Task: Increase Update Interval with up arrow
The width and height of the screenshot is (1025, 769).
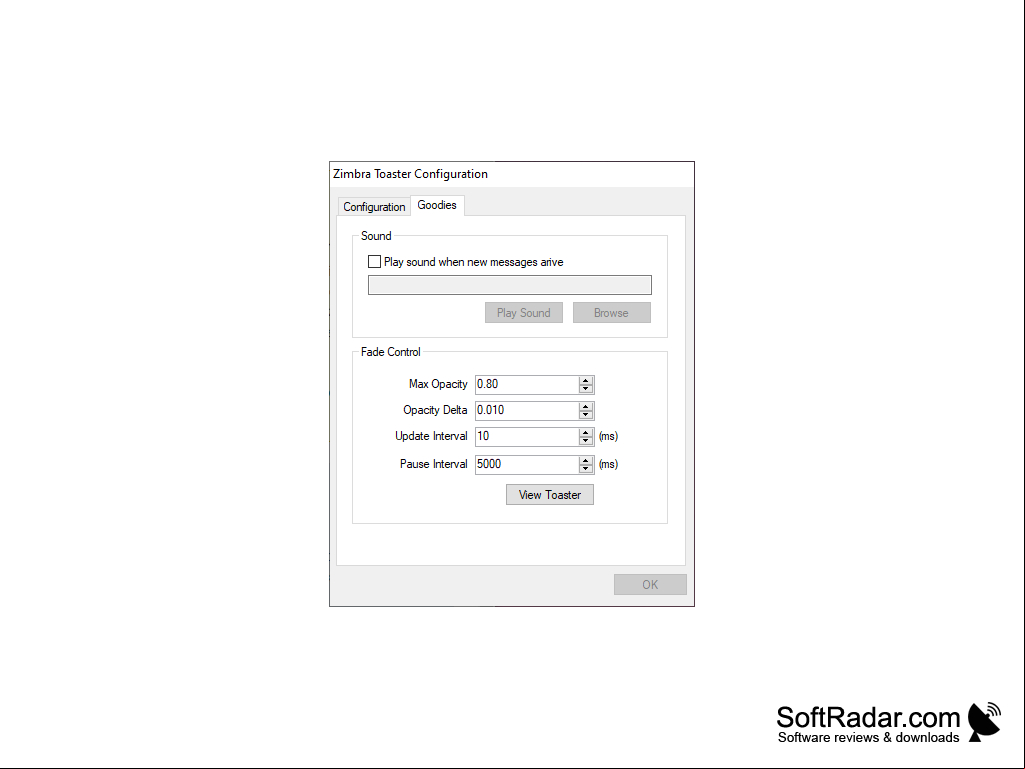Action: pos(586,433)
